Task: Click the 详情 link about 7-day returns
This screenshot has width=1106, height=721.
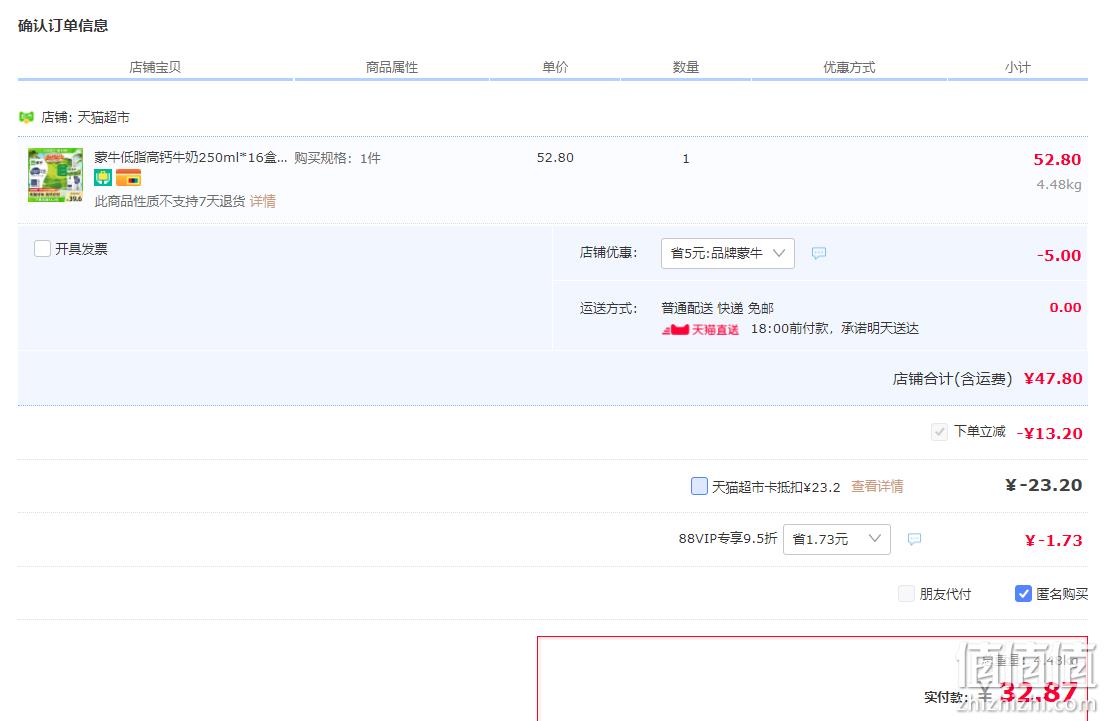Action: 262,201
